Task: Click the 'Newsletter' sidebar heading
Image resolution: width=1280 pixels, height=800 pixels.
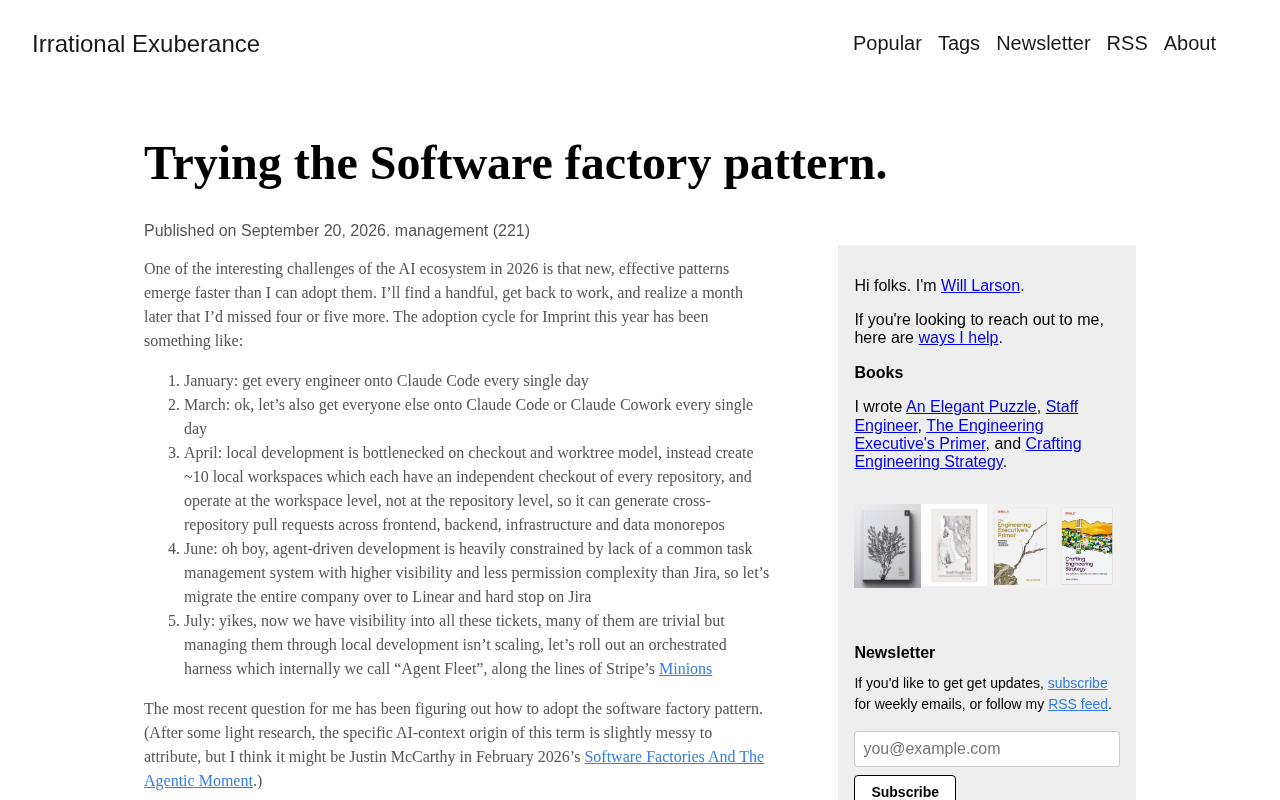Action: point(894,653)
